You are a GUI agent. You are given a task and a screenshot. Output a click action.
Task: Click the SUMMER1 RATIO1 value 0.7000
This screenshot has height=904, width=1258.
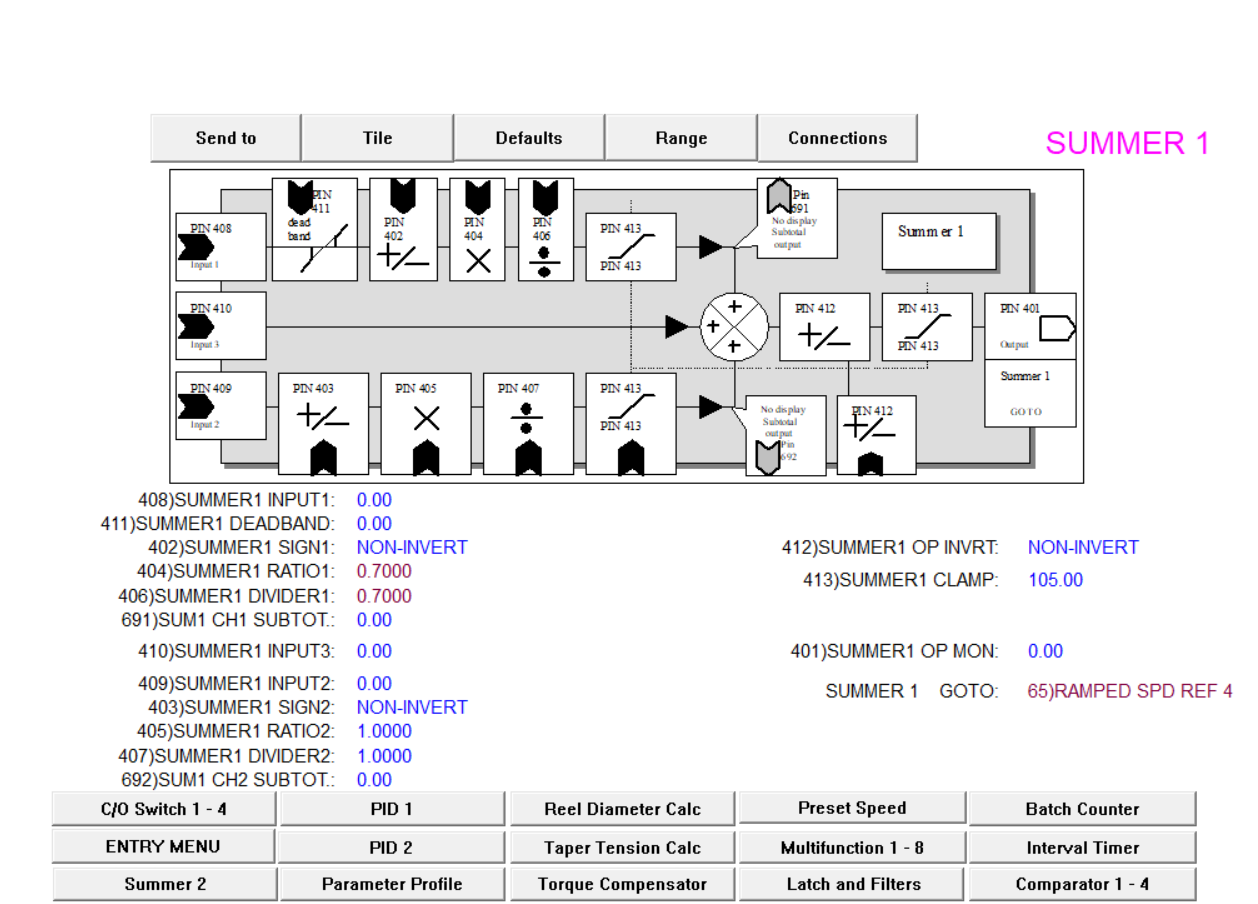click(x=384, y=572)
